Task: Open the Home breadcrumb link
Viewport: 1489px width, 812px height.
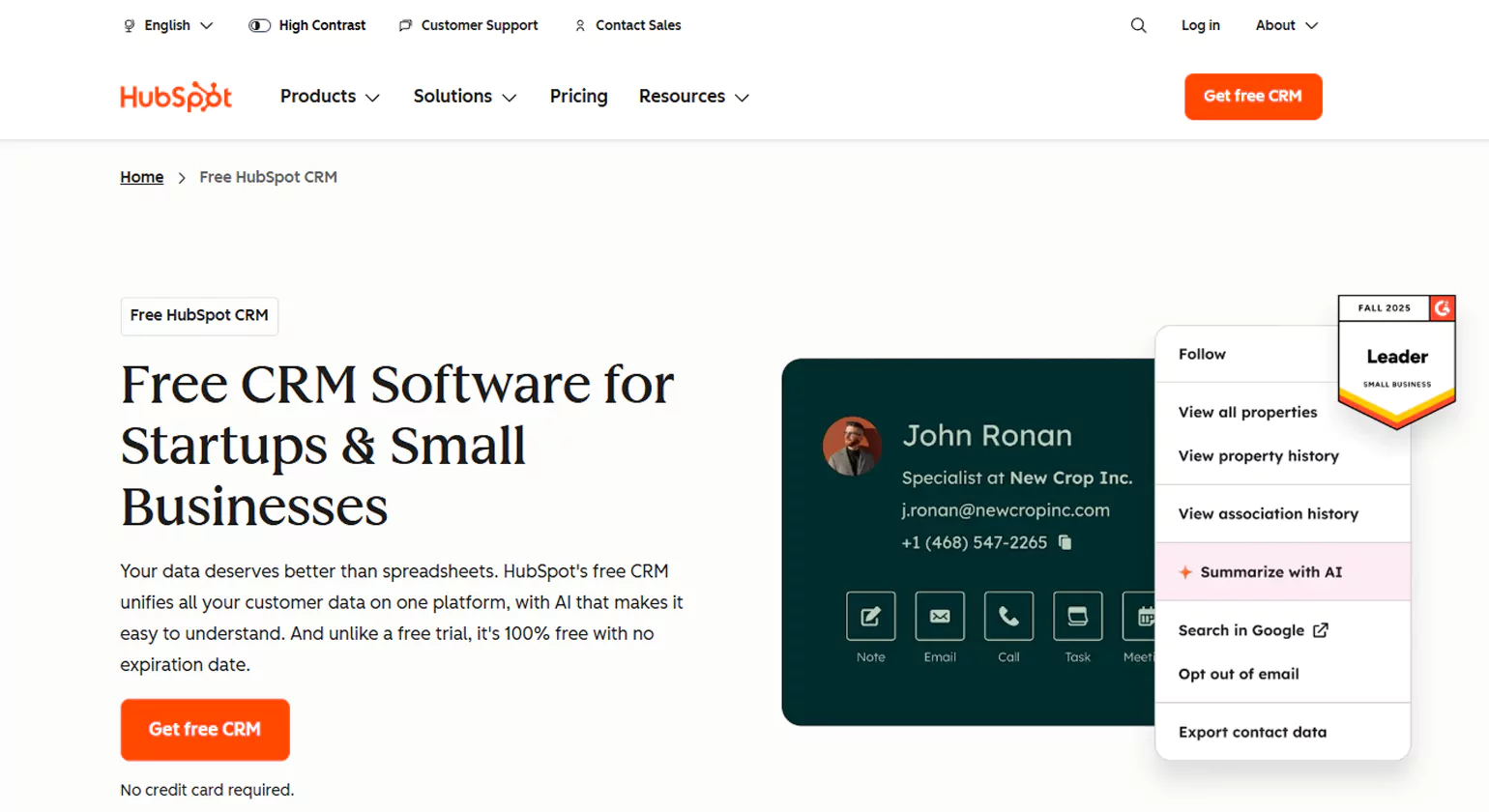Action: [x=141, y=177]
